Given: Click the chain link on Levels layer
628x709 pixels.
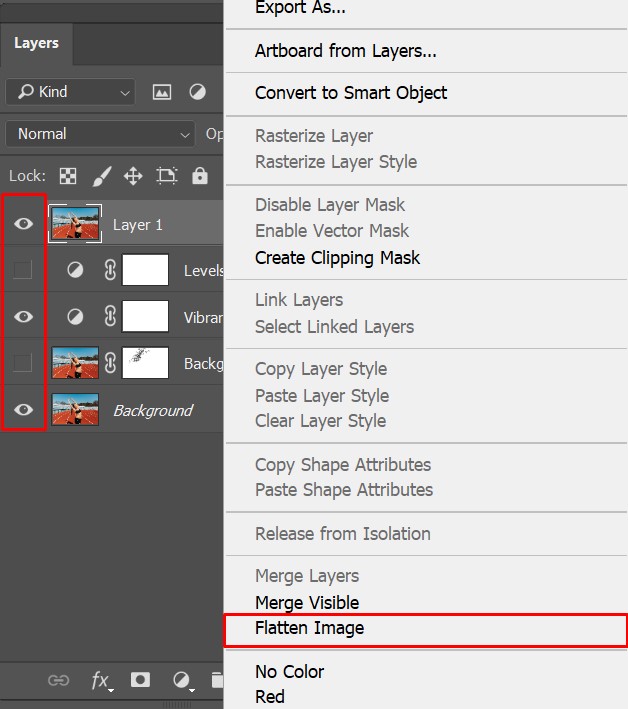Looking at the screenshot, I should [x=110, y=270].
